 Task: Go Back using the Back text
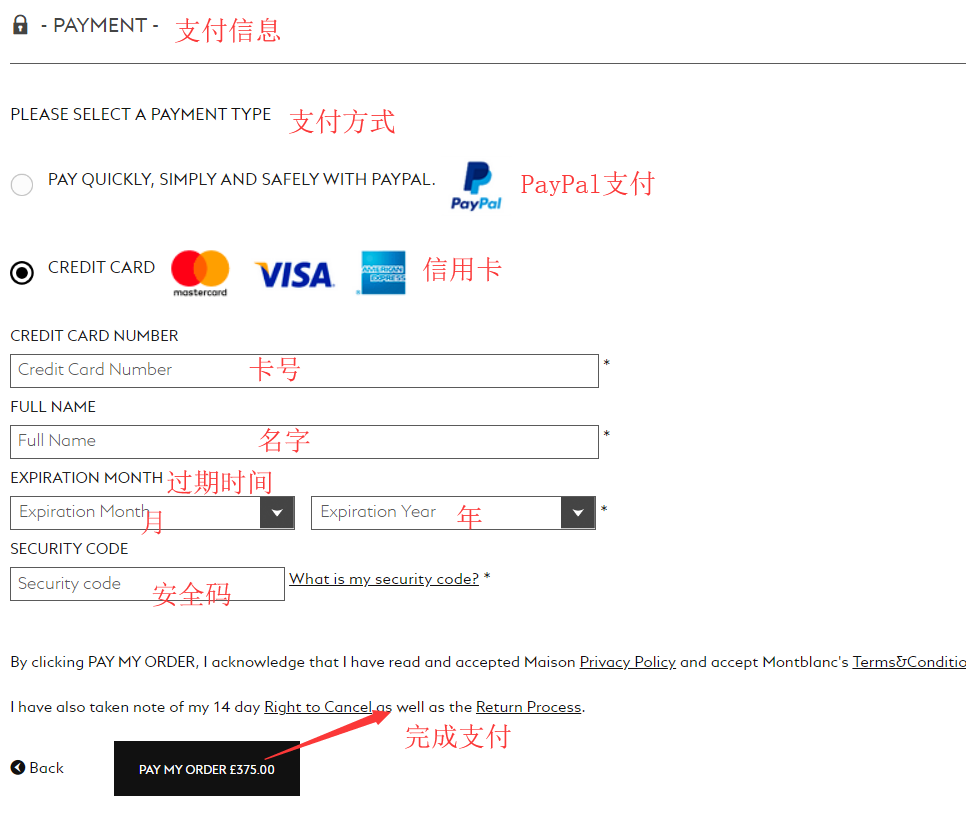[x=46, y=768]
